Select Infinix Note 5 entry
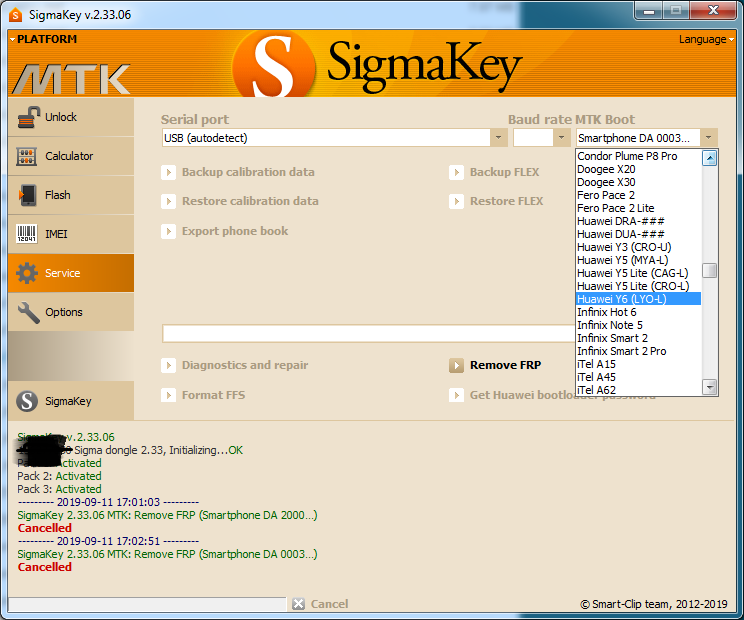744x620 pixels. pyautogui.click(x=638, y=325)
